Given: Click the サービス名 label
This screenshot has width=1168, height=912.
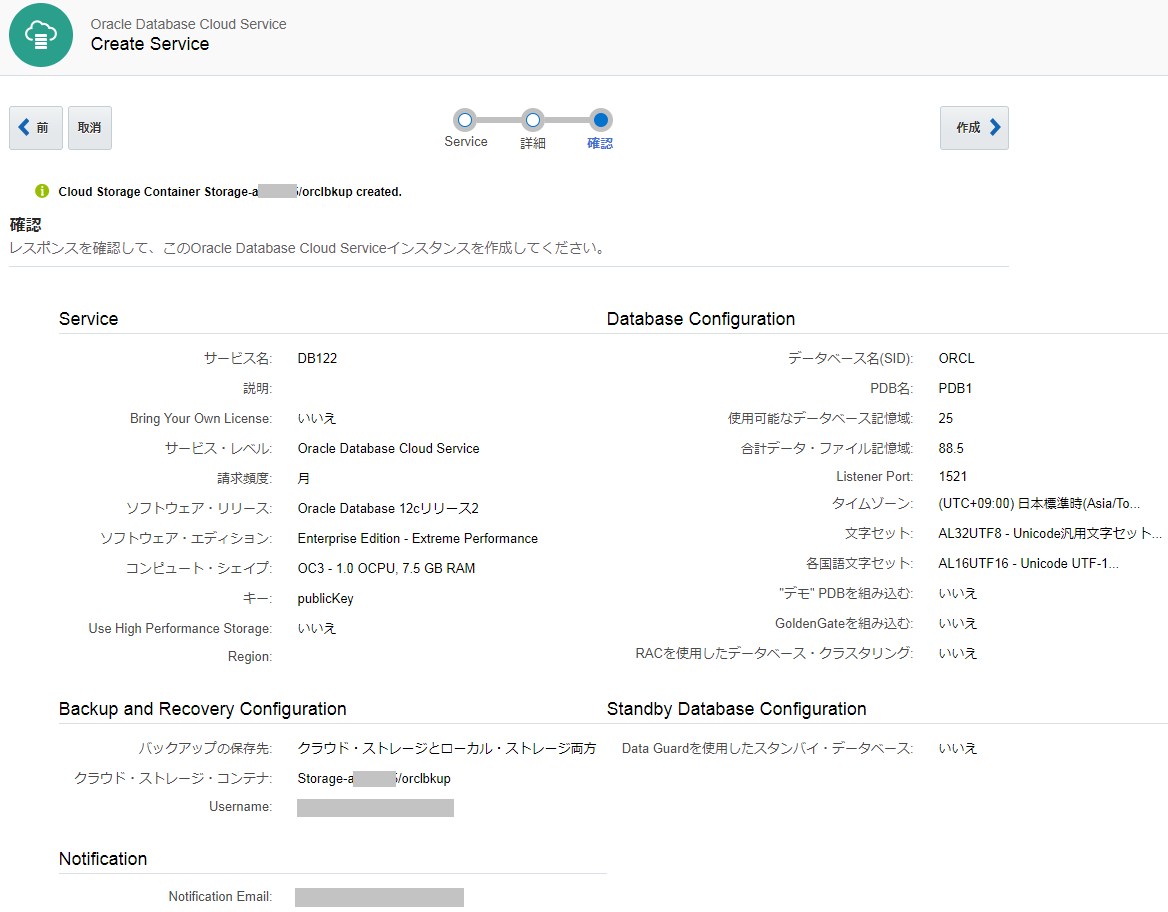Looking at the screenshot, I should pos(238,358).
